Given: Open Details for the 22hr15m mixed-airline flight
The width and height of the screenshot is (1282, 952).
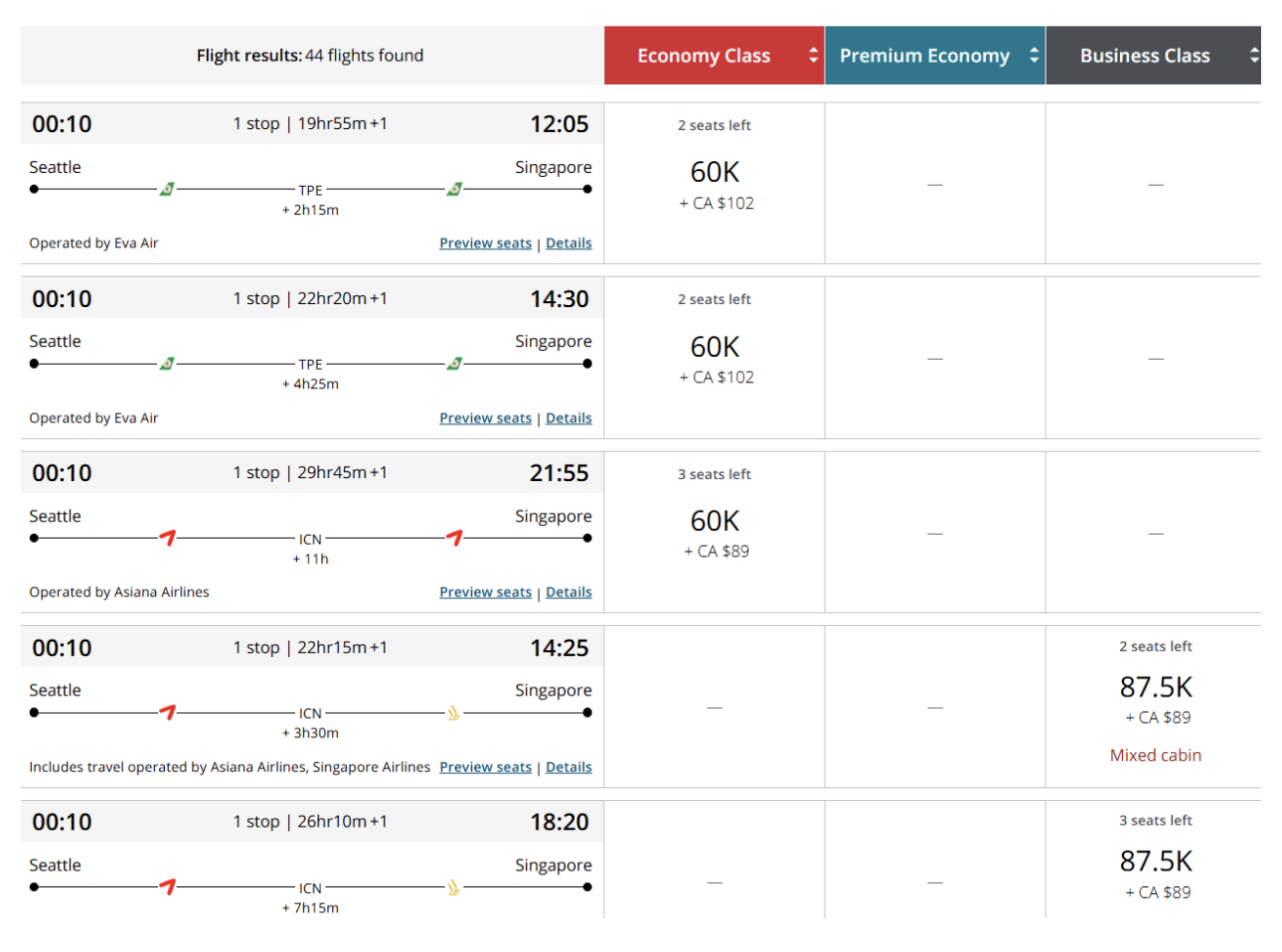Looking at the screenshot, I should click(x=568, y=767).
